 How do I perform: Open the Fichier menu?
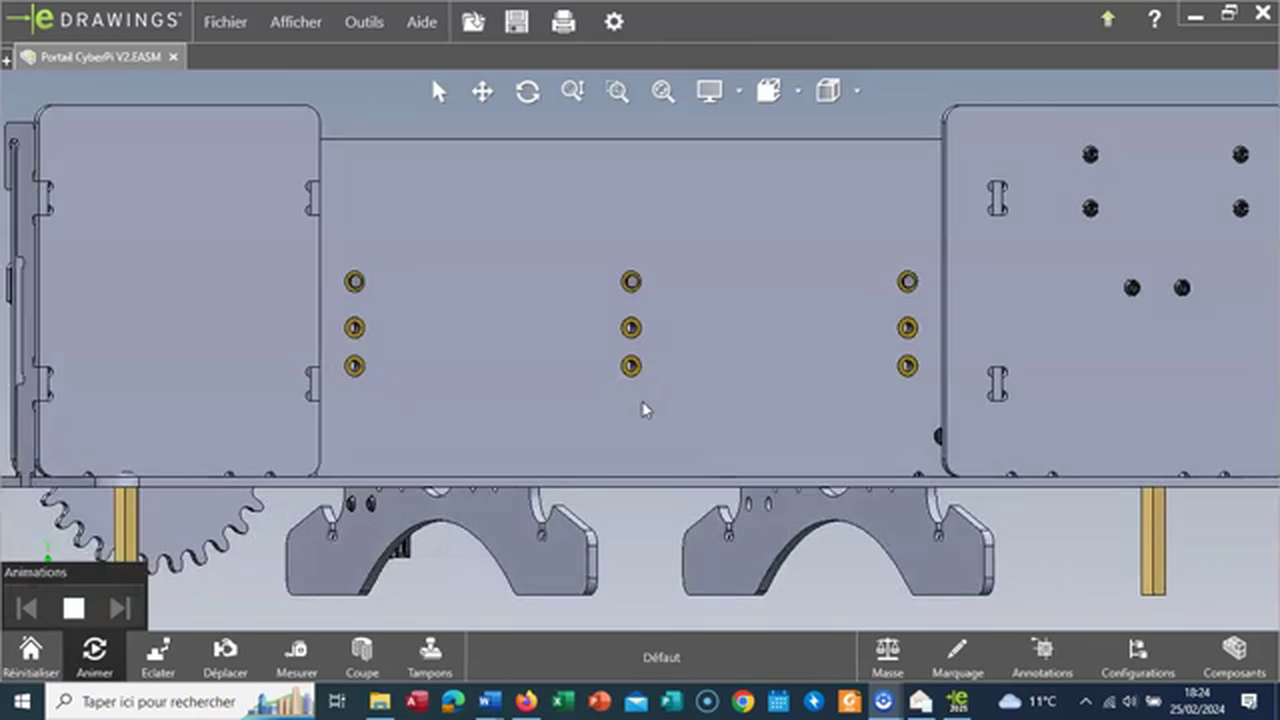coord(225,22)
